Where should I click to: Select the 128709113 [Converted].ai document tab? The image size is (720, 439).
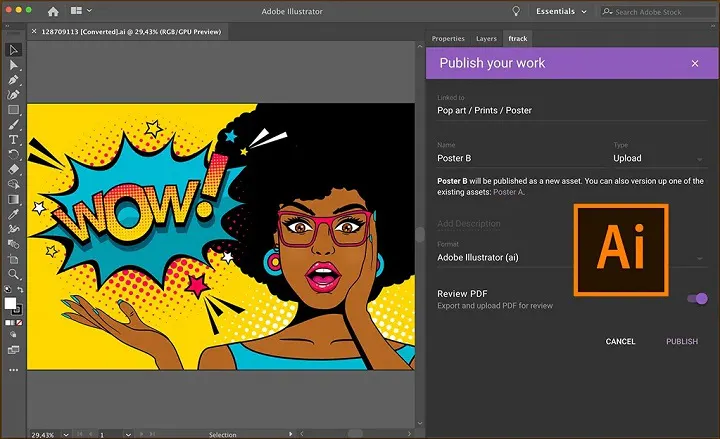[131, 32]
